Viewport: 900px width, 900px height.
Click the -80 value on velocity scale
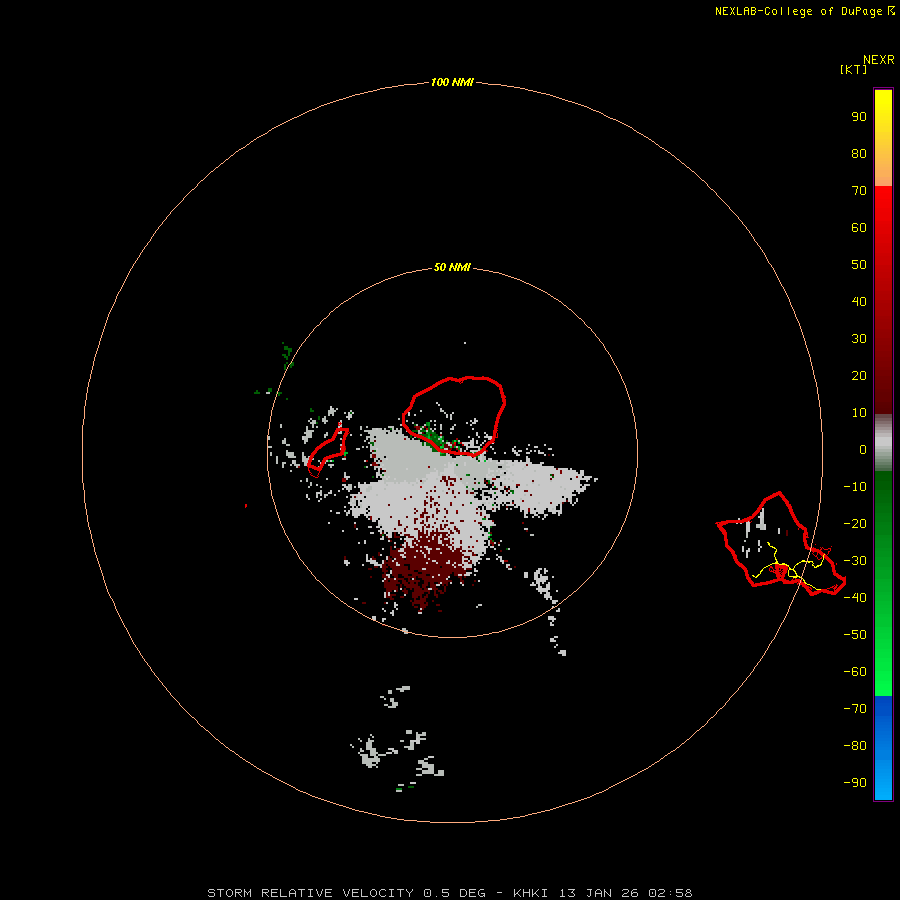click(855, 746)
